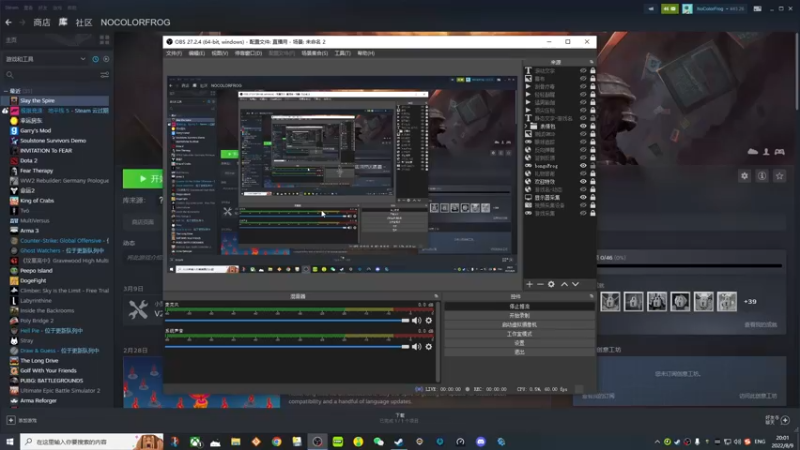The width and height of the screenshot is (800, 450).
Task: Adjust the second mixer channel volume slider
Action: coord(287,346)
